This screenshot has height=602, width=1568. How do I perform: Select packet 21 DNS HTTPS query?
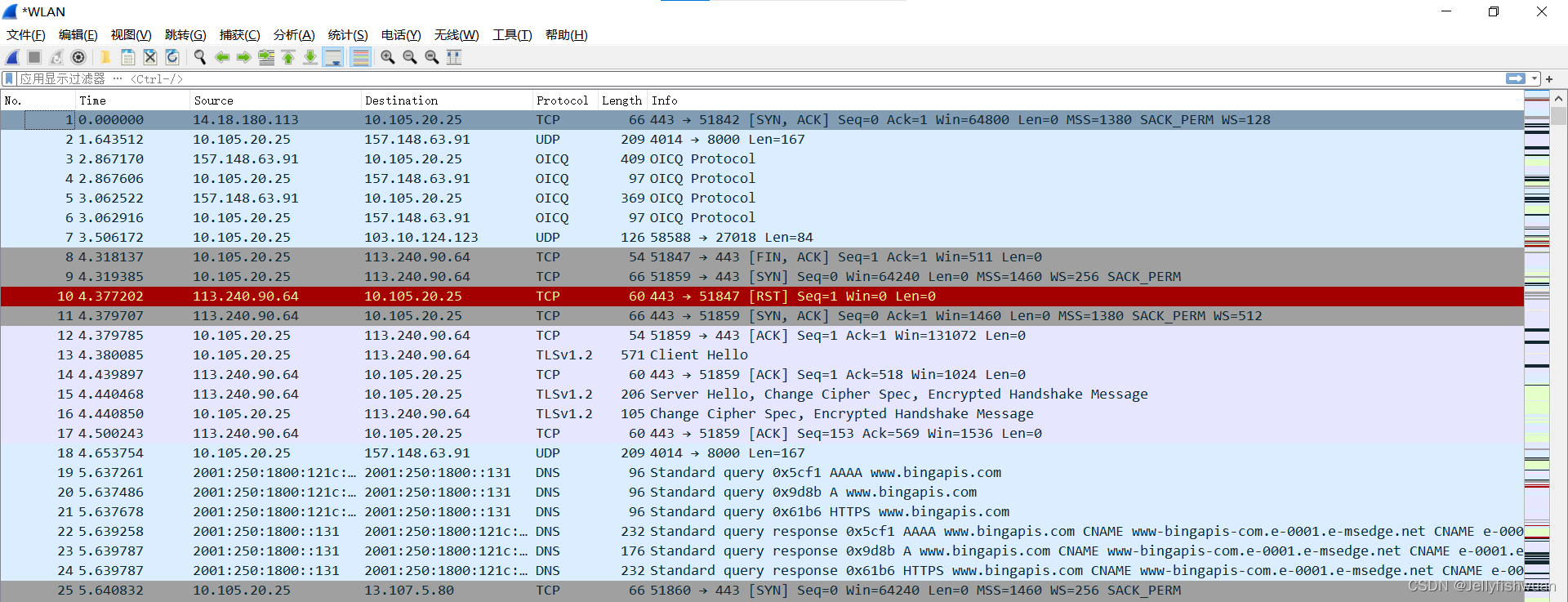point(762,512)
